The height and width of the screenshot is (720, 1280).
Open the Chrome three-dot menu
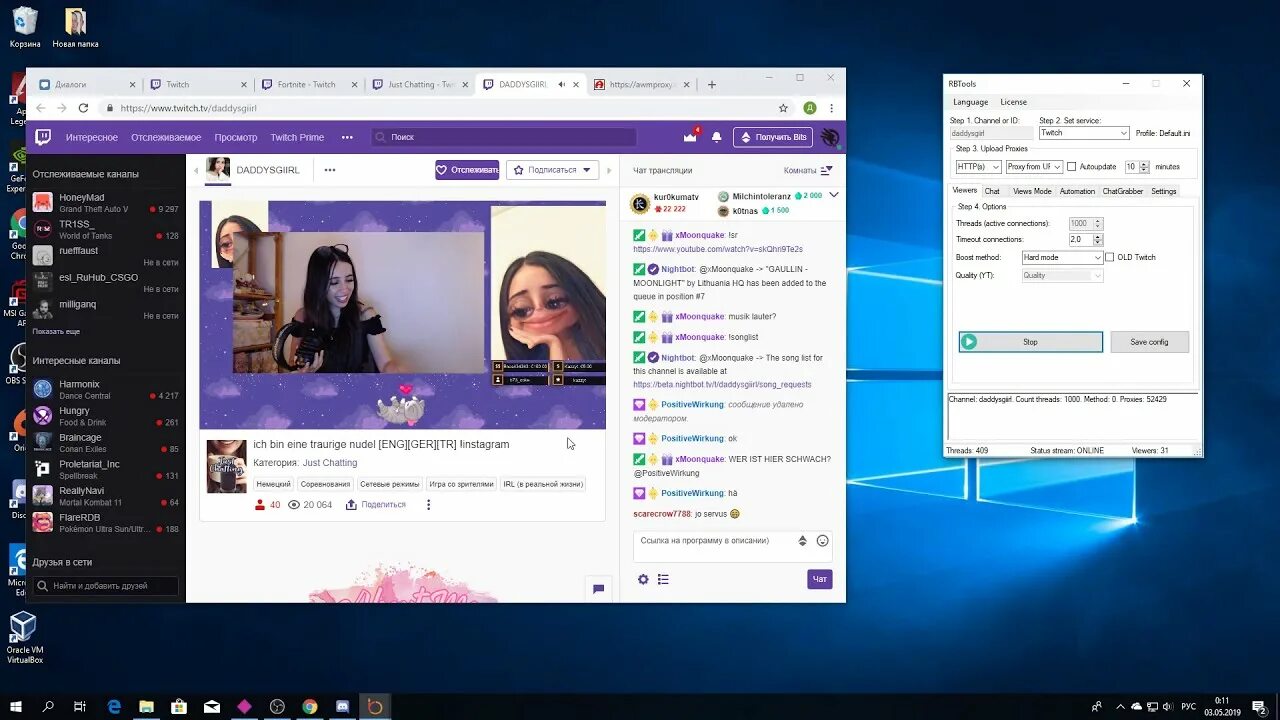click(x=831, y=108)
